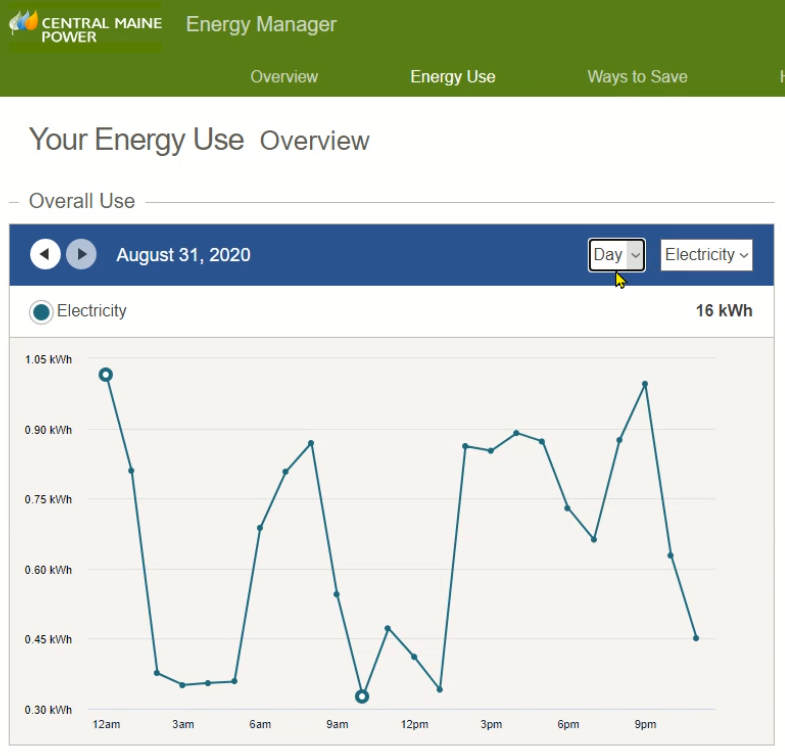Expand the Electricity fuel type dropdown

tap(706, 255)
